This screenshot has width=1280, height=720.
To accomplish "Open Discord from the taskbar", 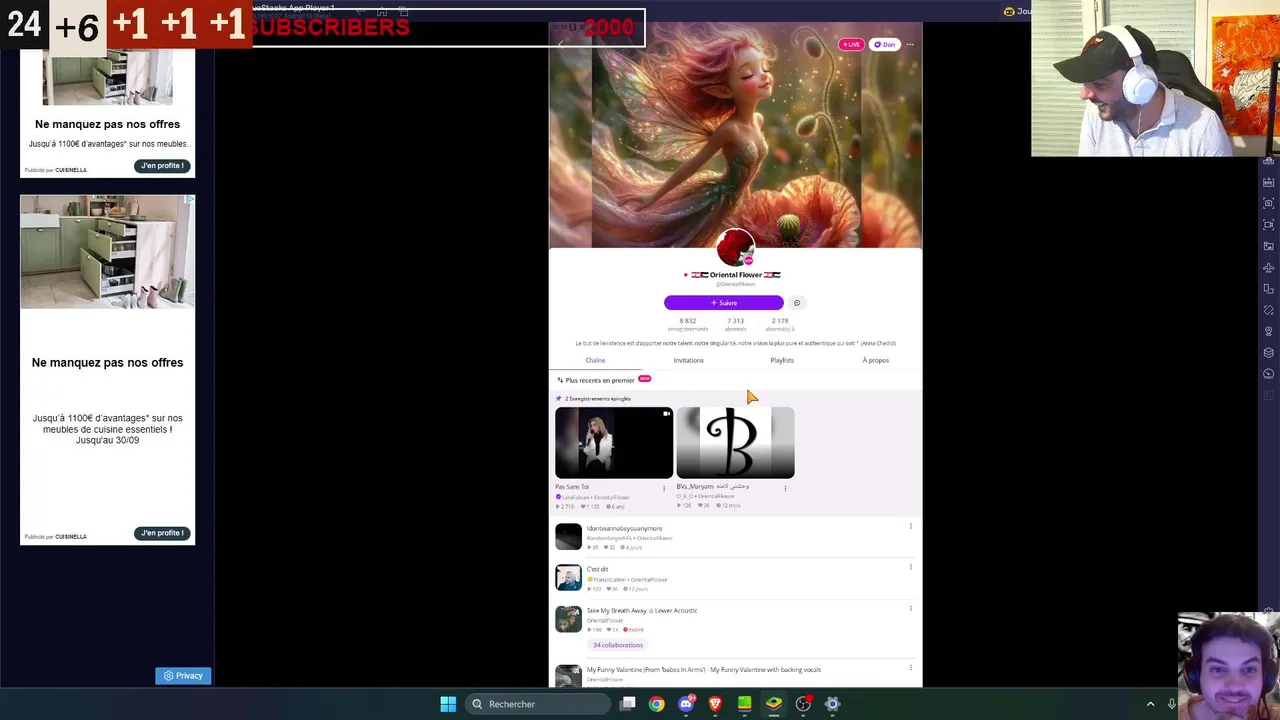I will (x=686, y=704).
